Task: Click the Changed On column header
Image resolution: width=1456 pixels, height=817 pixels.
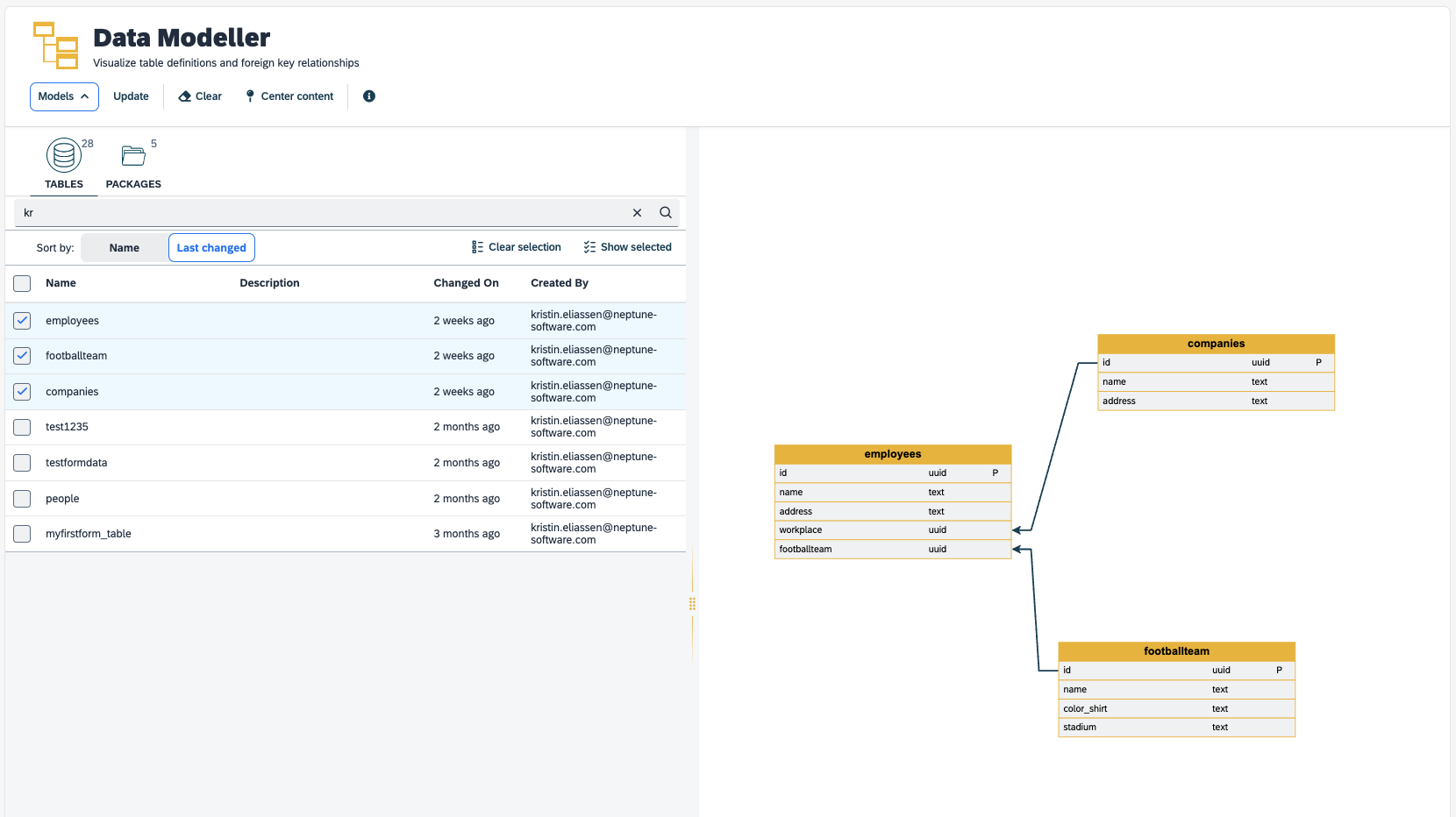Action: (x=466, y=283)
